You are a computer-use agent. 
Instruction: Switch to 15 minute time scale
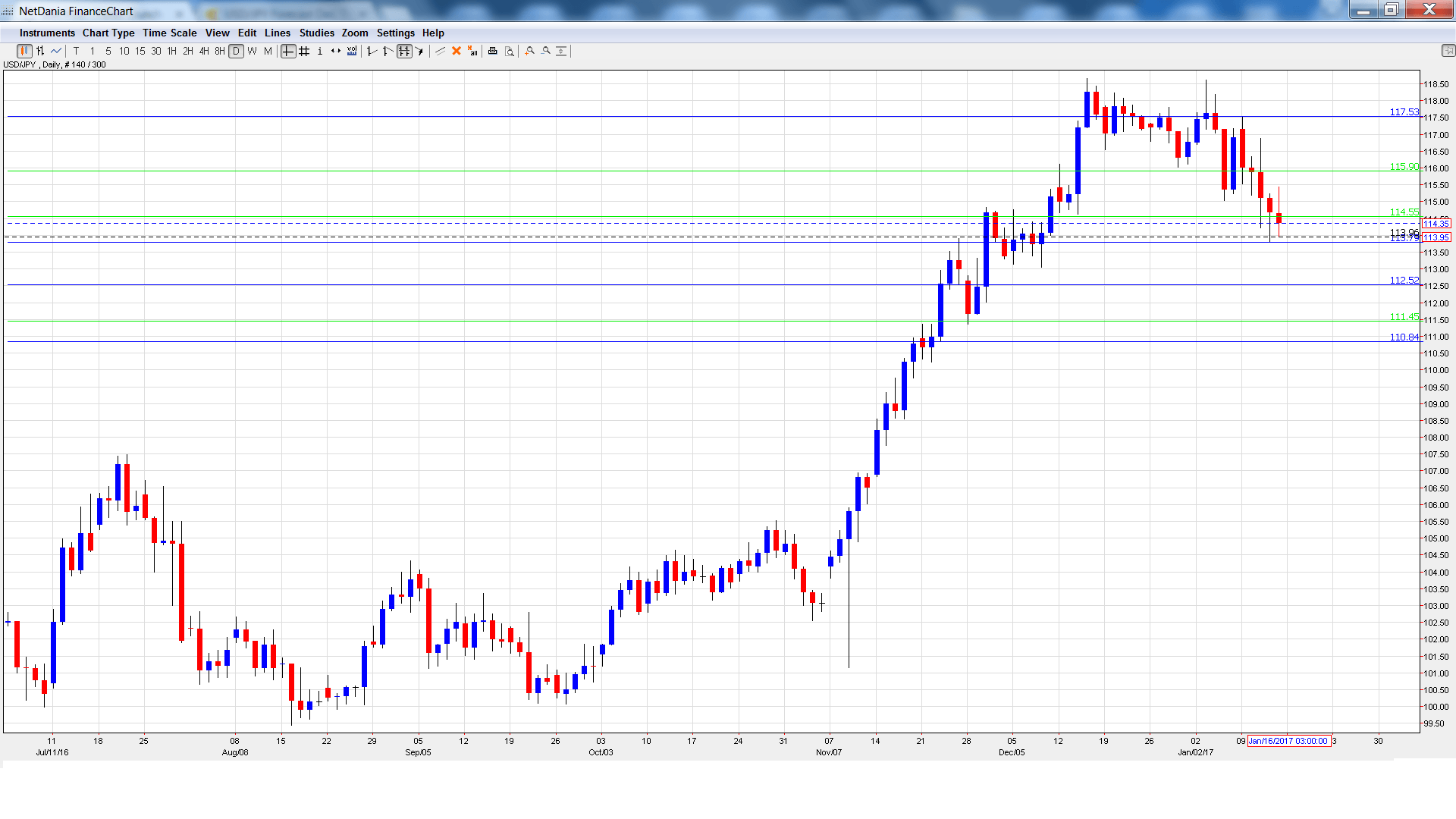click(x=140, y=51)
